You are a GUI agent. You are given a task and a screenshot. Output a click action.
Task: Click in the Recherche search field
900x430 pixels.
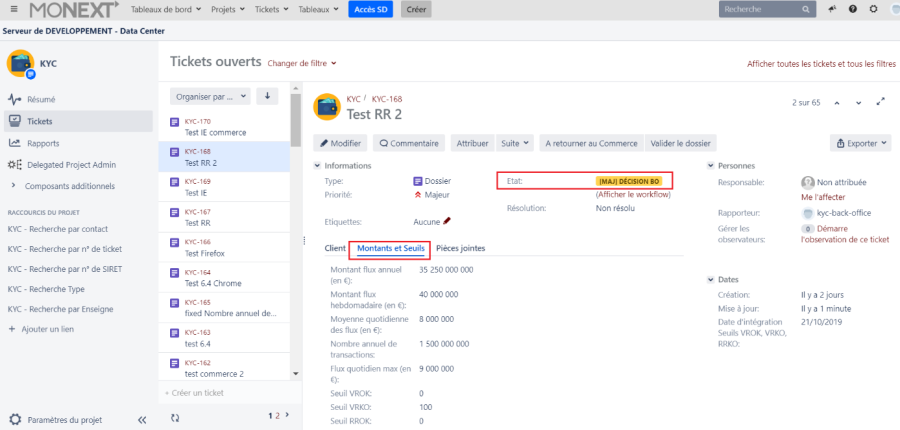coord(760,9)
